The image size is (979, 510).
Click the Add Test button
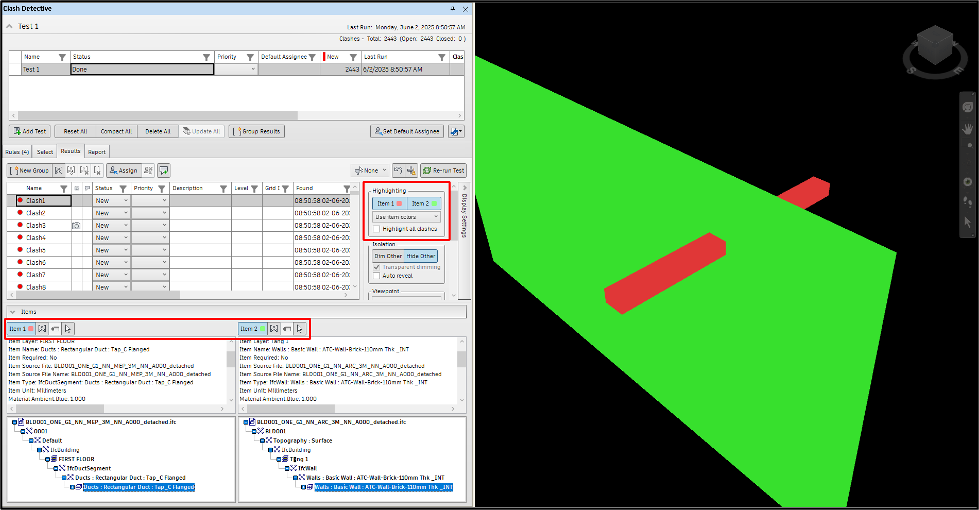(30, 131)
